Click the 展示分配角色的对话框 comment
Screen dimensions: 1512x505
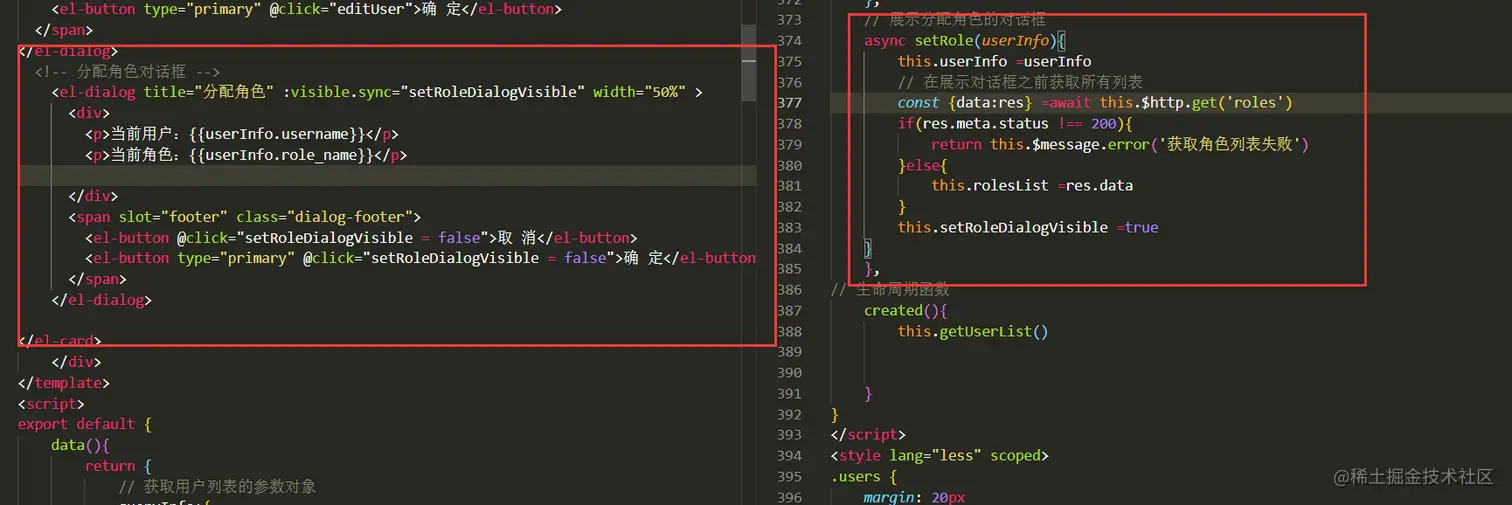pos(955,20)
